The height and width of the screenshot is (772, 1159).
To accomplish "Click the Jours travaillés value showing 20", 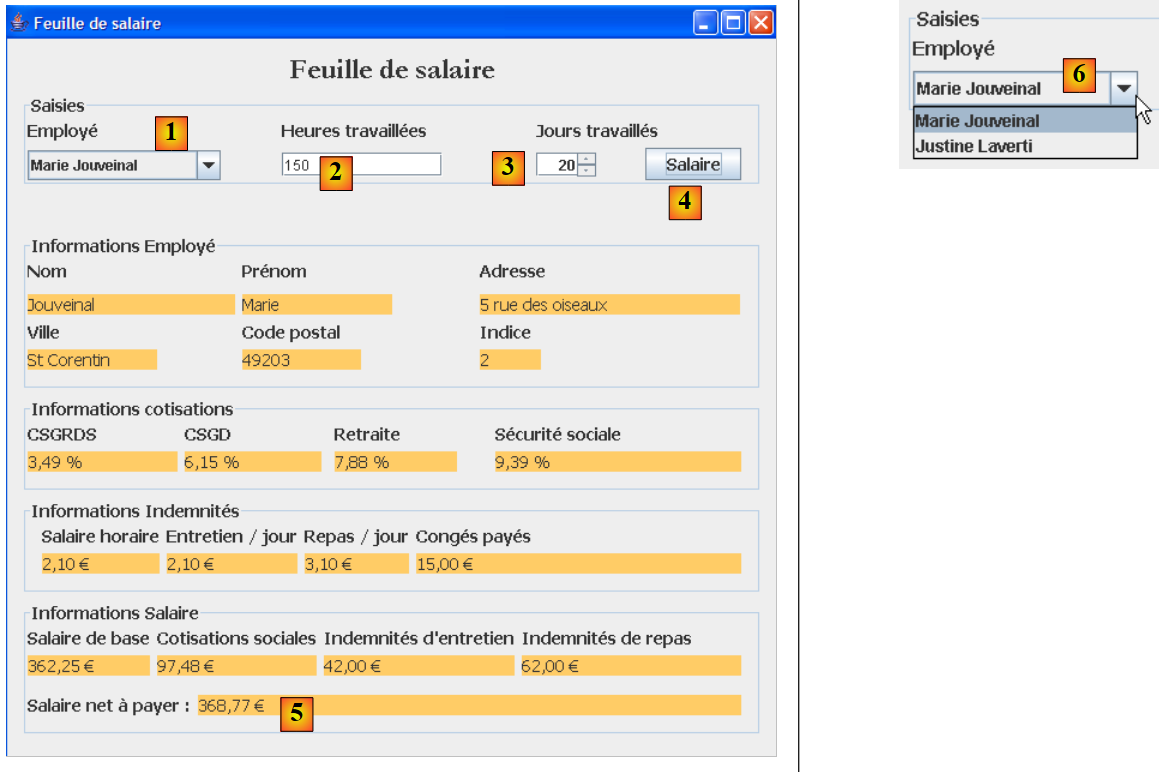I will pos(557,165).
